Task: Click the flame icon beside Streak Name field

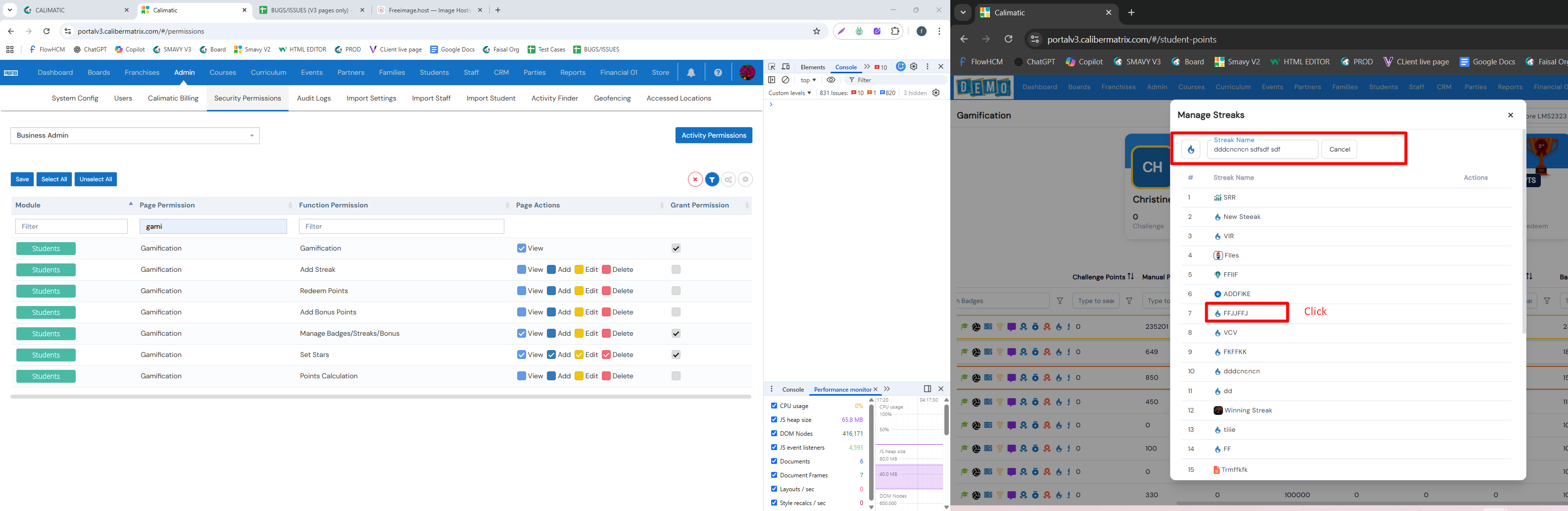Action: point(1191,149)
